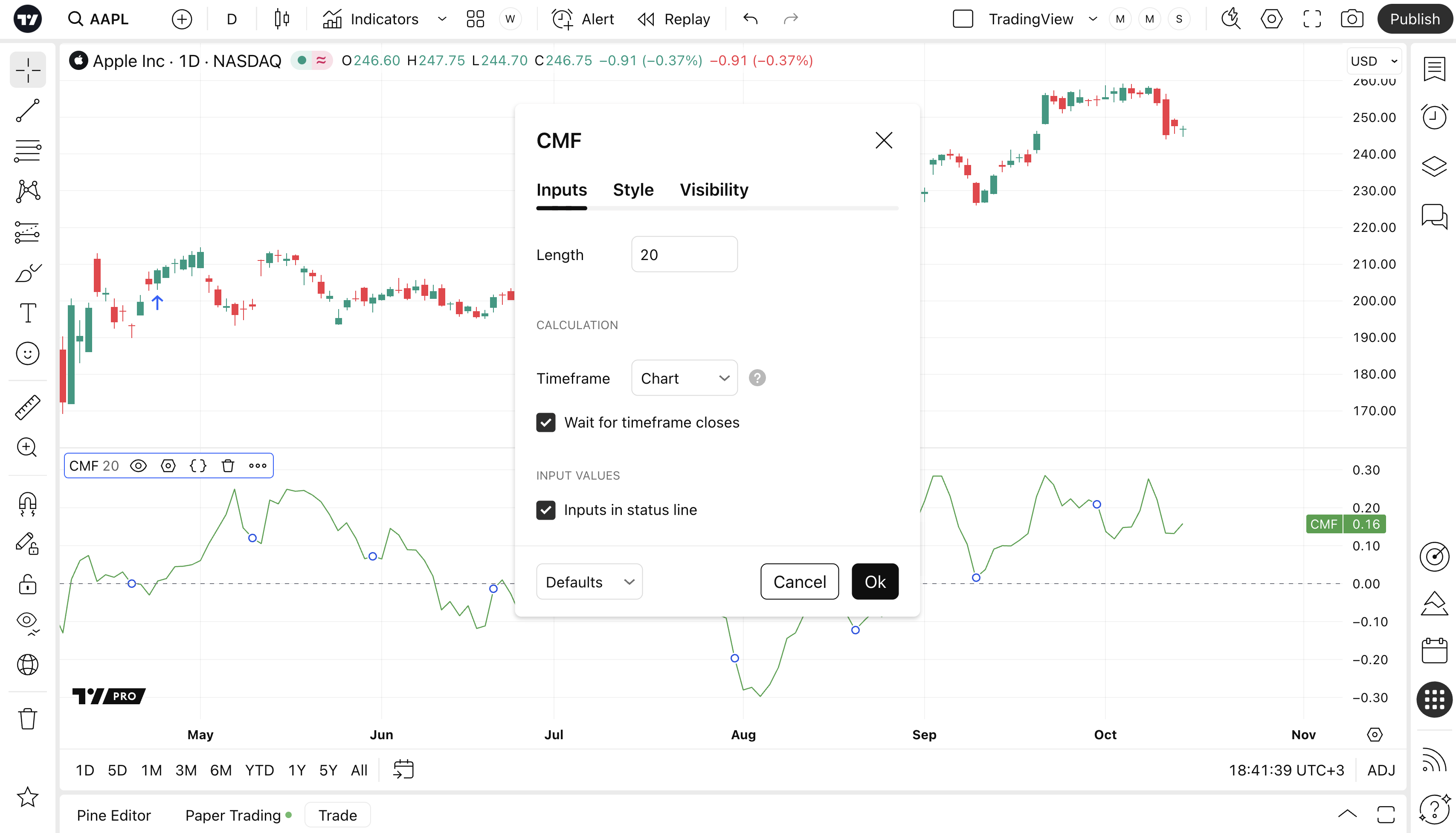Disable Inputs in status line checkbox
The image size is (1456, 833).
click(x=545, y=510)
